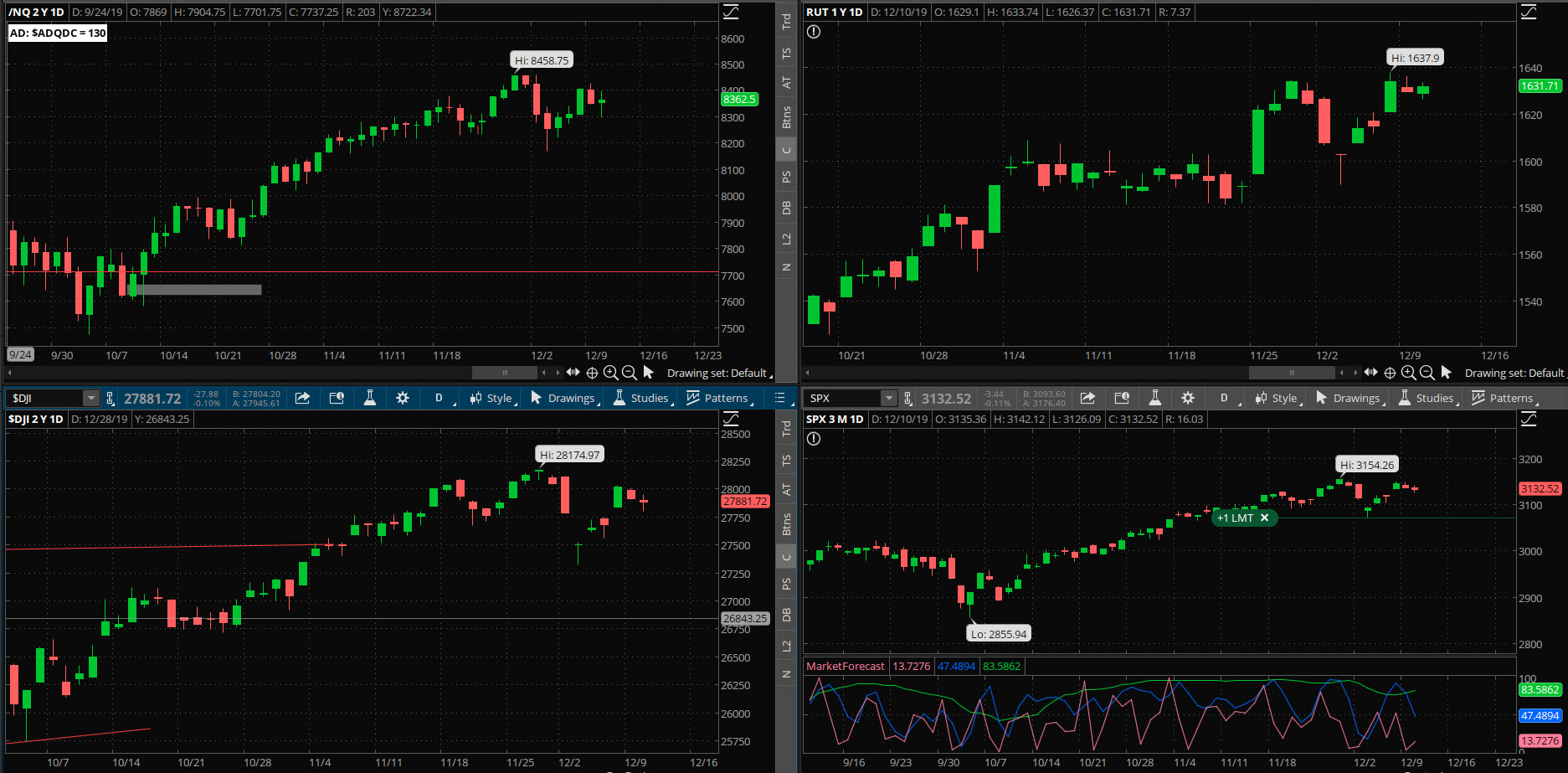This screenshot has width=1568, height=773.
Task: Open D timeframe dropdown in SPX toolbar
Action: (1226, 398)
